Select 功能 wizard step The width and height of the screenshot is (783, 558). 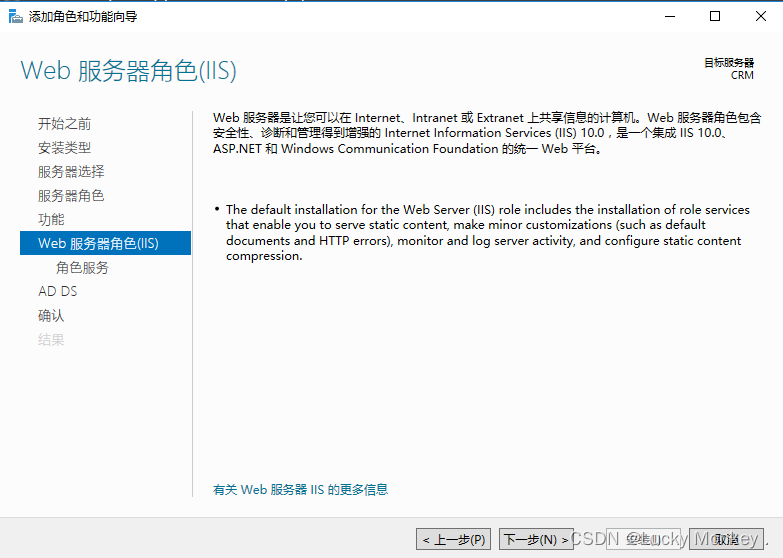[x=51, y=219]
